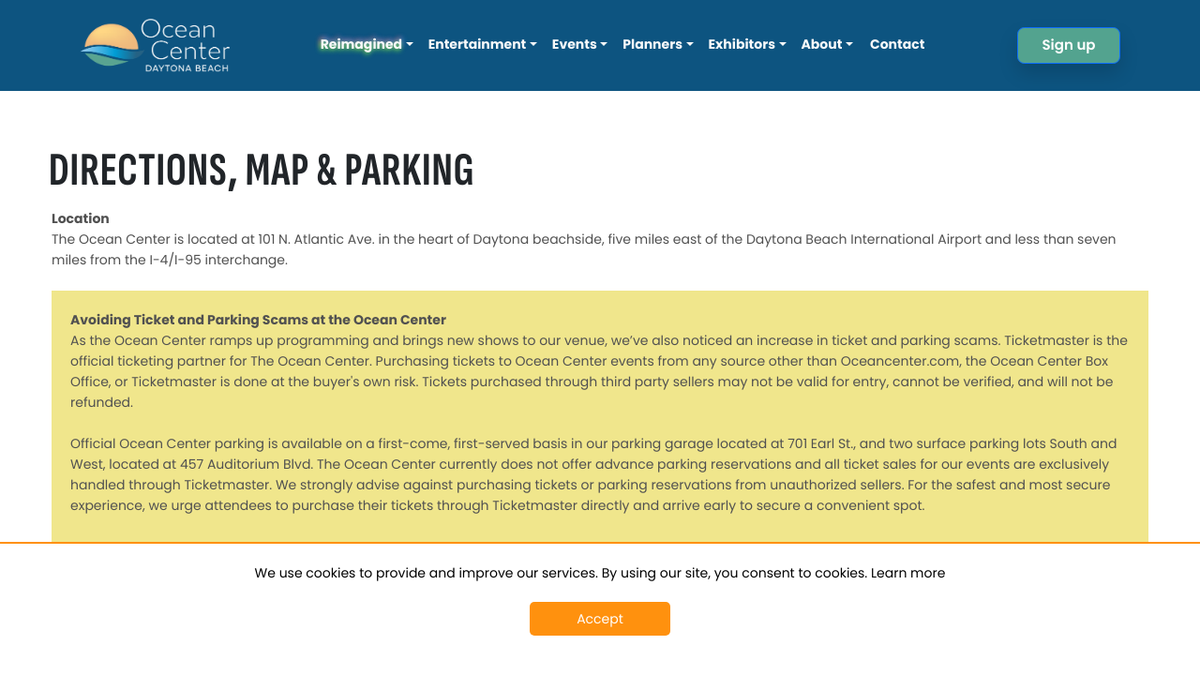Open the Reimagined dropdown menu
Viewport: 1200px width, 675px height.
pyautogui.click(x=366, y=44)
